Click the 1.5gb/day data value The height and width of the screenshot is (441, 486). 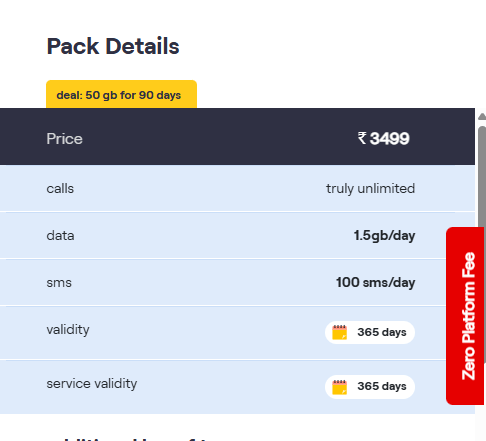[x=384, y=236]
